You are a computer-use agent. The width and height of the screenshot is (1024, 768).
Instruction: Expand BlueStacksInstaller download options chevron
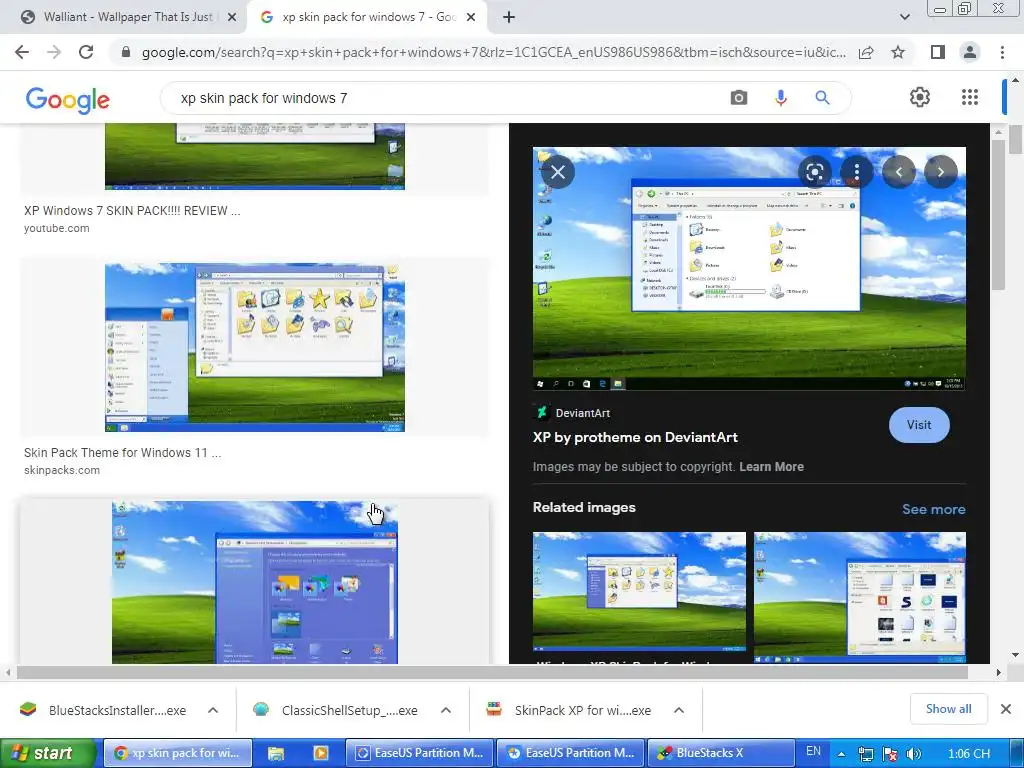pyautogui.click(x=213, y=710)
